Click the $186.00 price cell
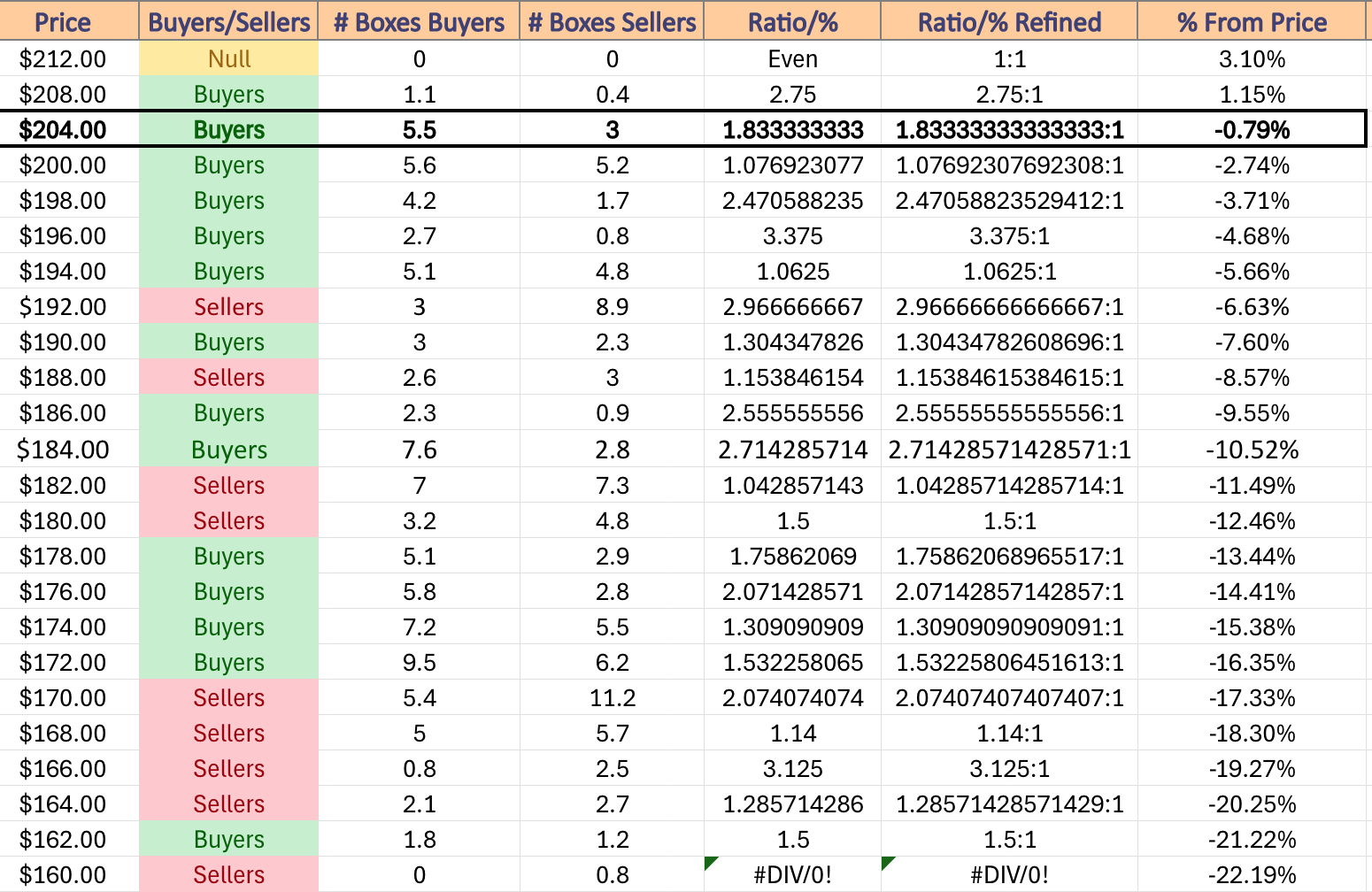Screen dimensions: 1372x892 point(69,412)
